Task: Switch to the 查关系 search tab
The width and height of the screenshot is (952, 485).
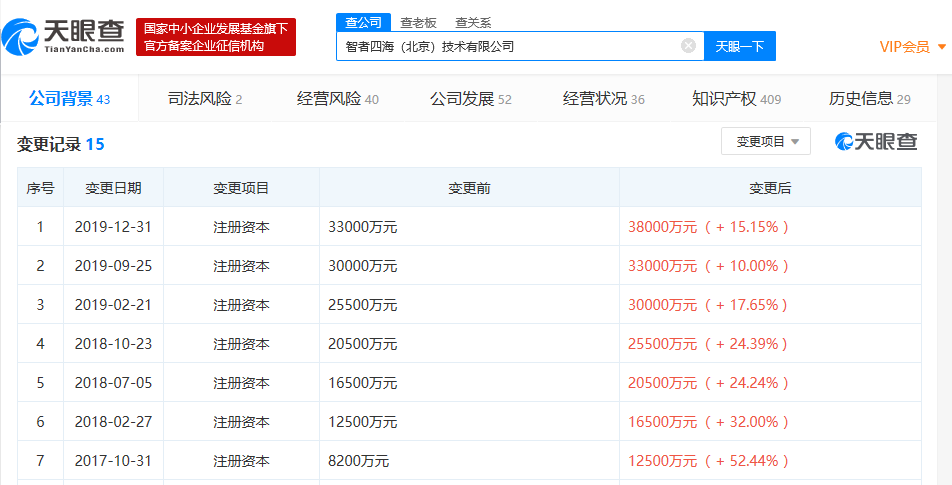Action: 473,22
